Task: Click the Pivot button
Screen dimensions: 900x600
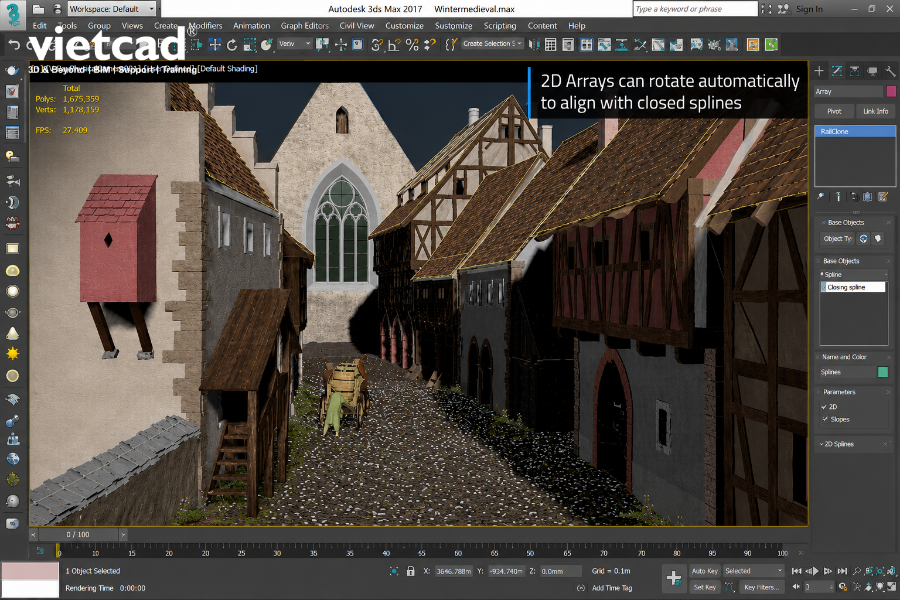Action: click(x=834, y=111)
